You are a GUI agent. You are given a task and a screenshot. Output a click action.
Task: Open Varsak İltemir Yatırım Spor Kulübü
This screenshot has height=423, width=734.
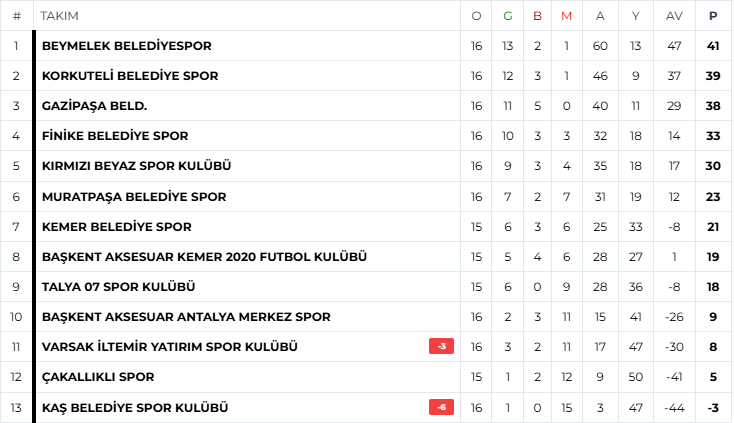click(x=169, y=347)
